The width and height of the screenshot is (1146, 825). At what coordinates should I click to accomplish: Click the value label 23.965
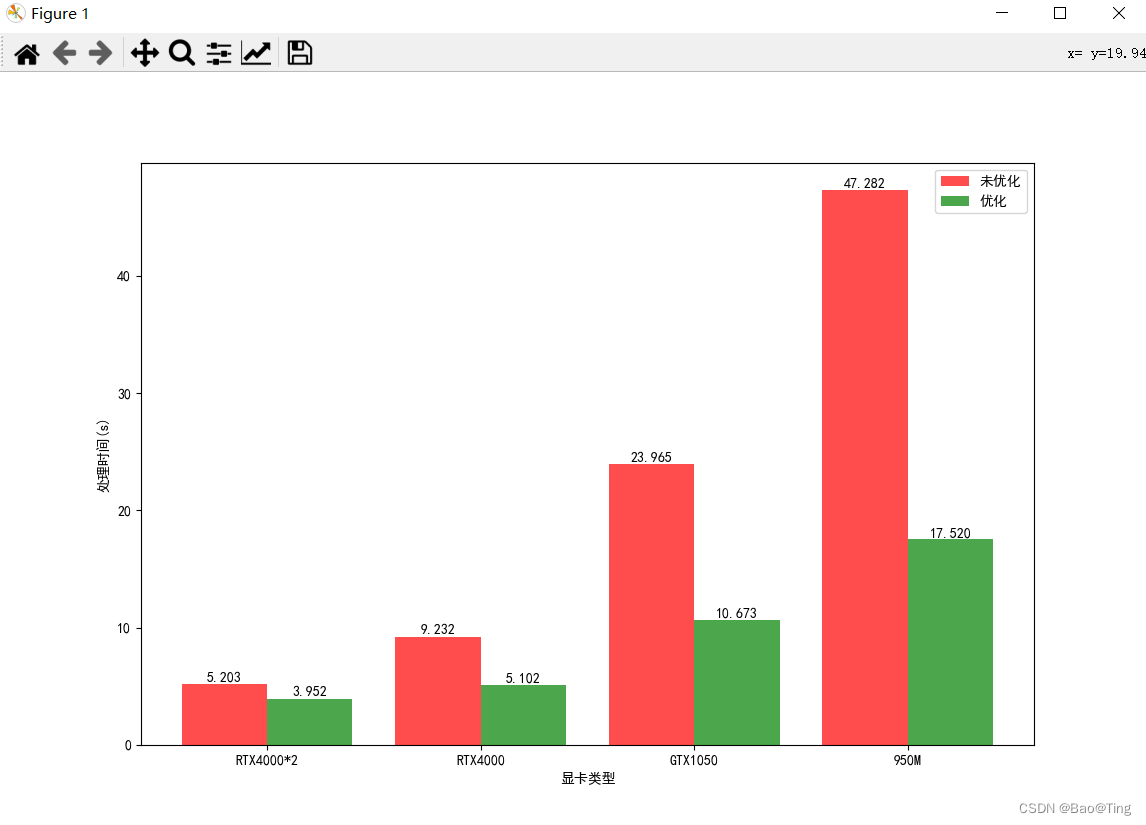[x=651, y=457]
